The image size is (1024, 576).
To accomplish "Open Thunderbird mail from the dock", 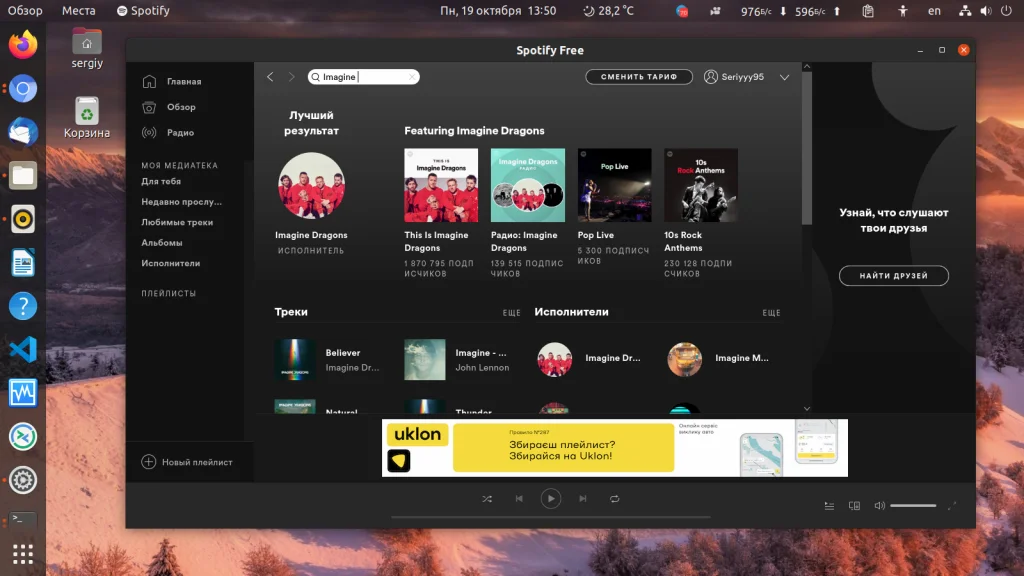I will click(x=23, y=132).
